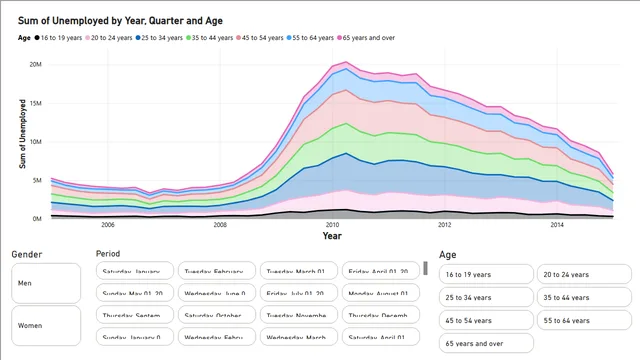Select the 16 to 19 years age tile

click(486, 274)
